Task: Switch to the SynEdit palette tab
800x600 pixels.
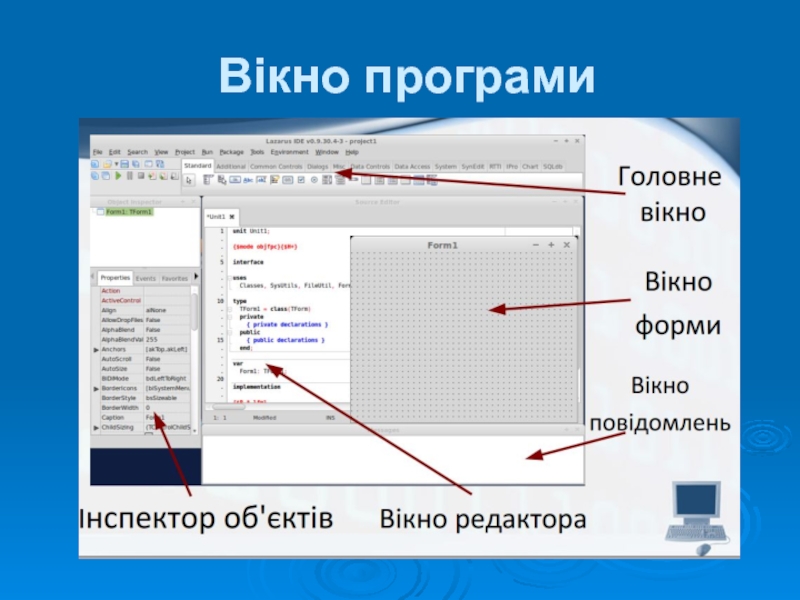Action: click(472, 166)
